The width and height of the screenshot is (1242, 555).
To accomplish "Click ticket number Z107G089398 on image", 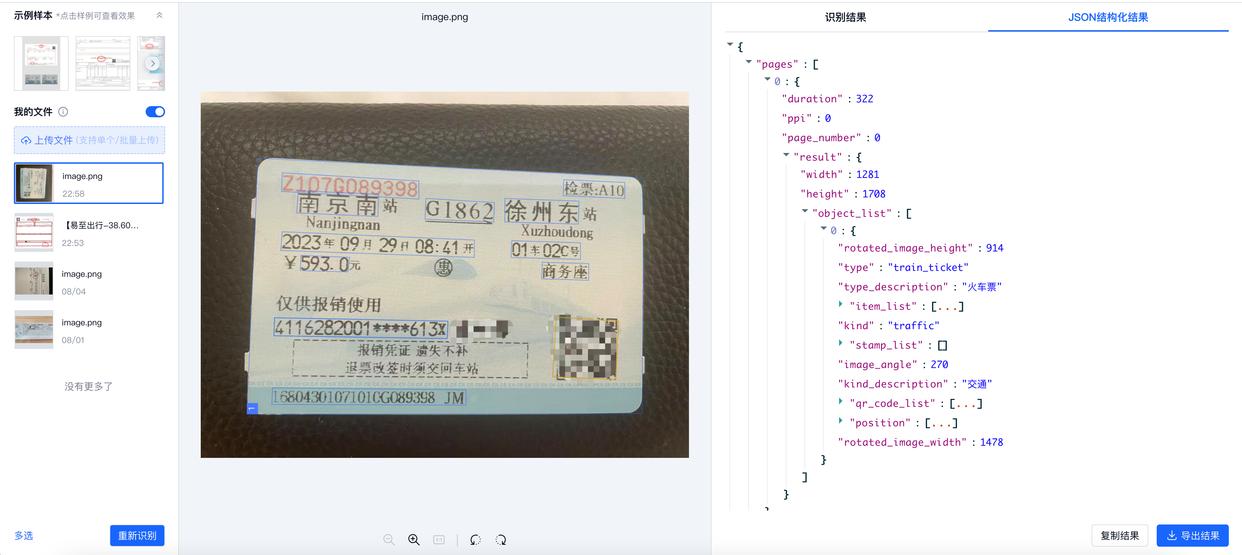I will [x=349, y=187].
